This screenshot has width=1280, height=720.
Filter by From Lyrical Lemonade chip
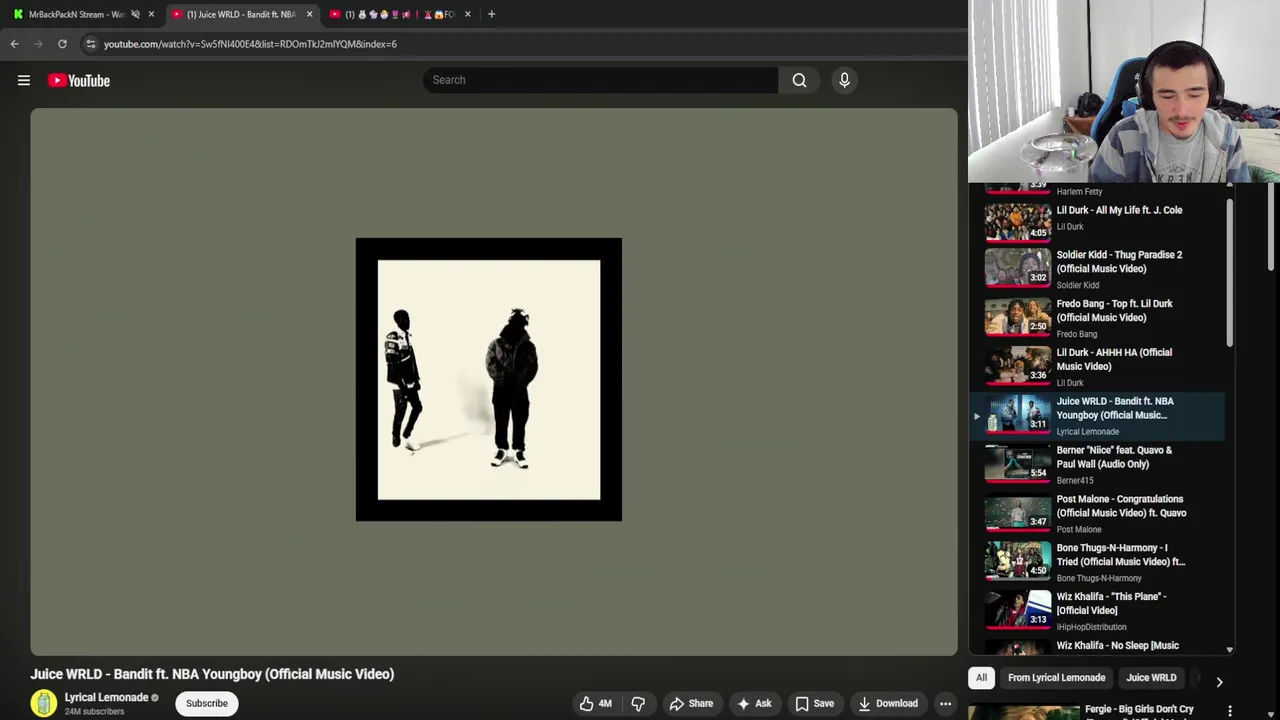[x=1056, y=678]
